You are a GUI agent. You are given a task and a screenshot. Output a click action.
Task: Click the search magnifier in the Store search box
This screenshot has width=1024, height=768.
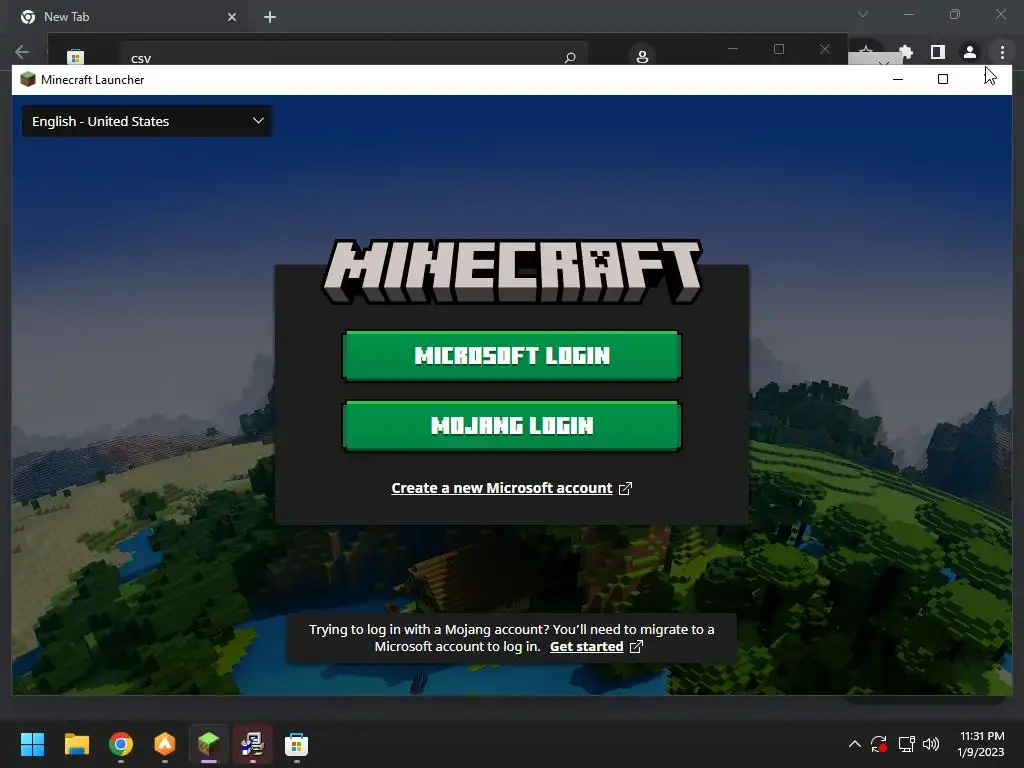point(570,57)
